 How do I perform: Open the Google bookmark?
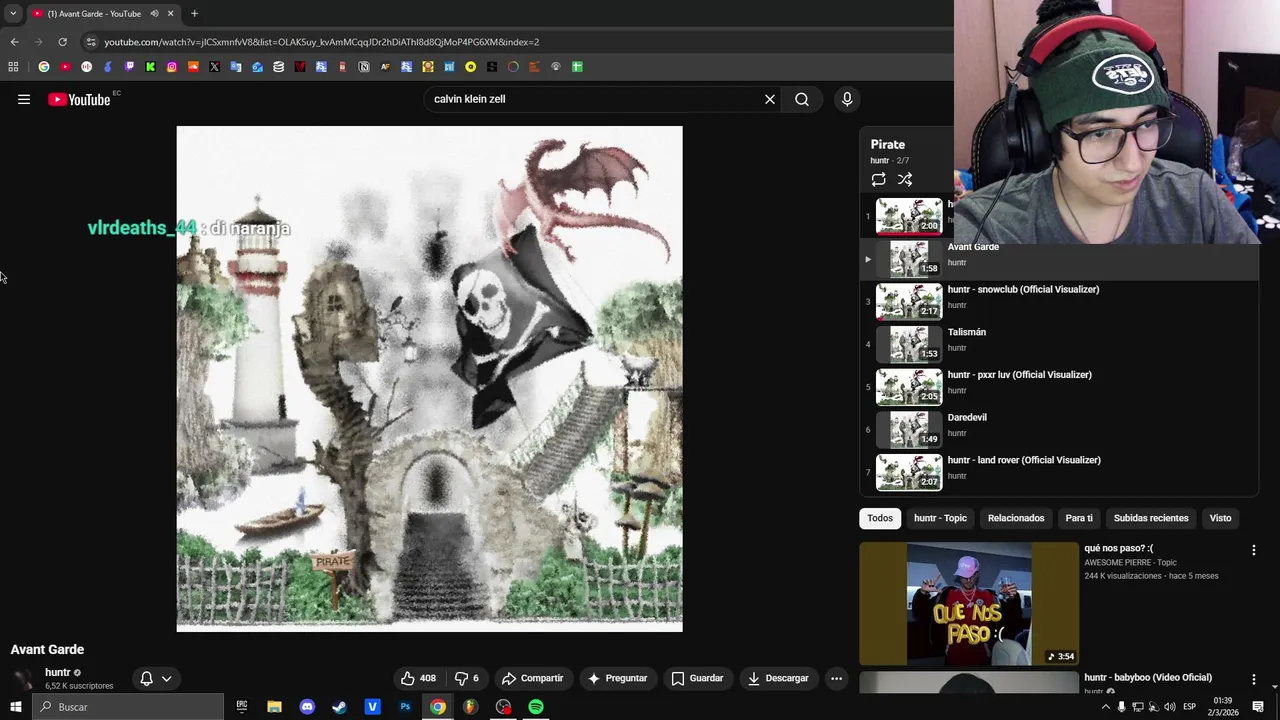[44, 67]
